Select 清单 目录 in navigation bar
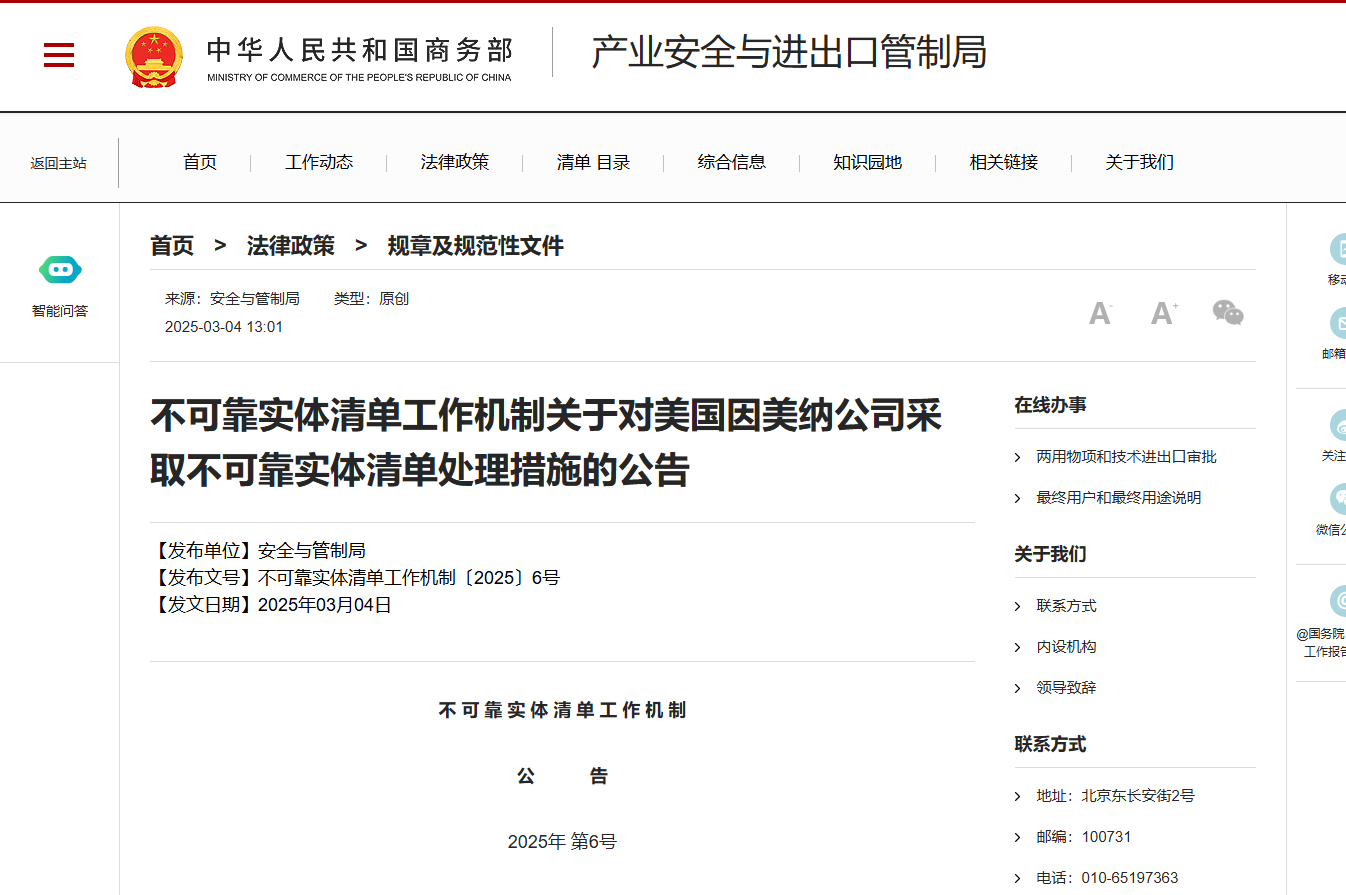The width and height of the screenshot is (1346, 895). 593,162
